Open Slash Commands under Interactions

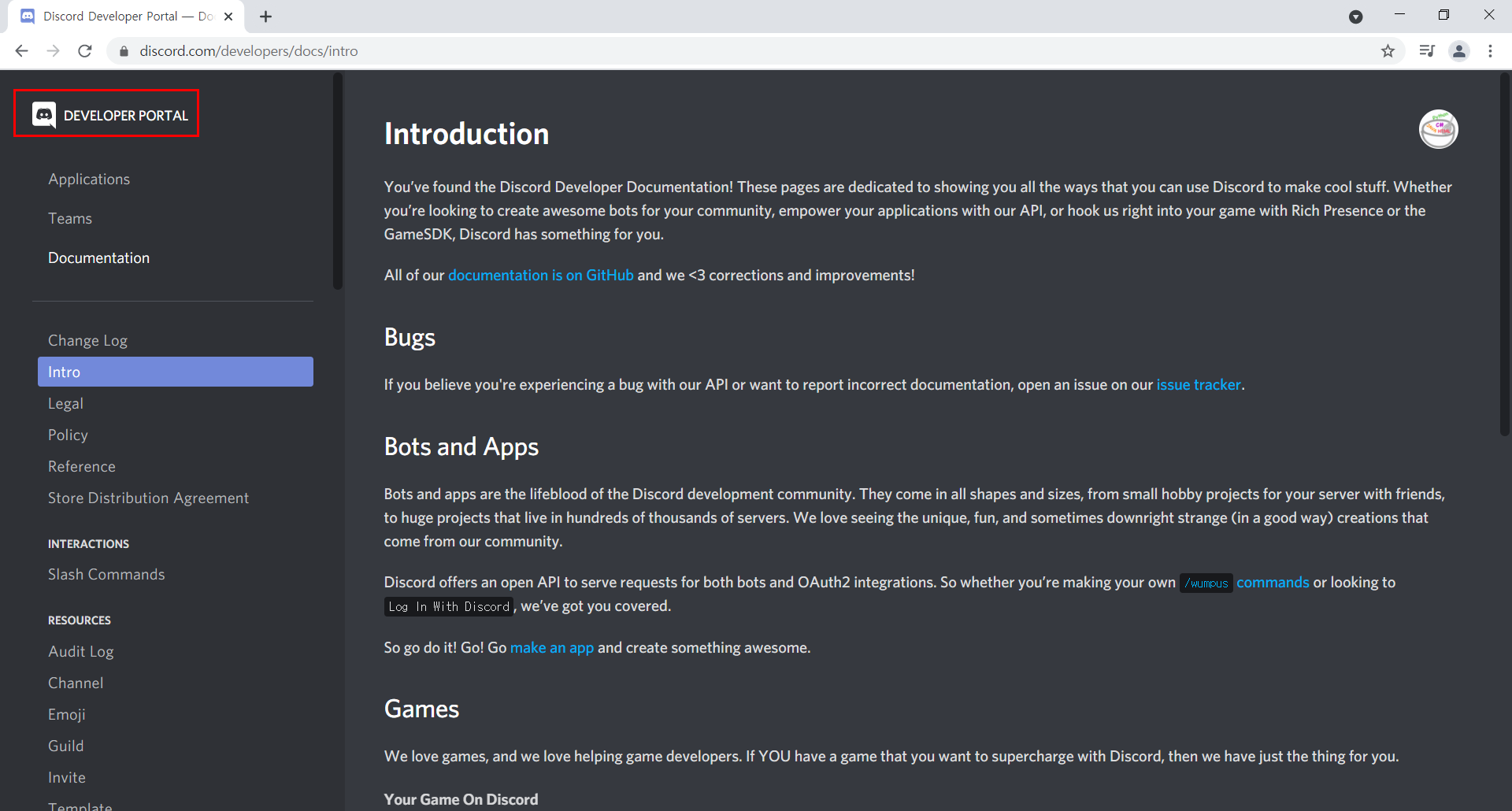click(x=106, y=575)
